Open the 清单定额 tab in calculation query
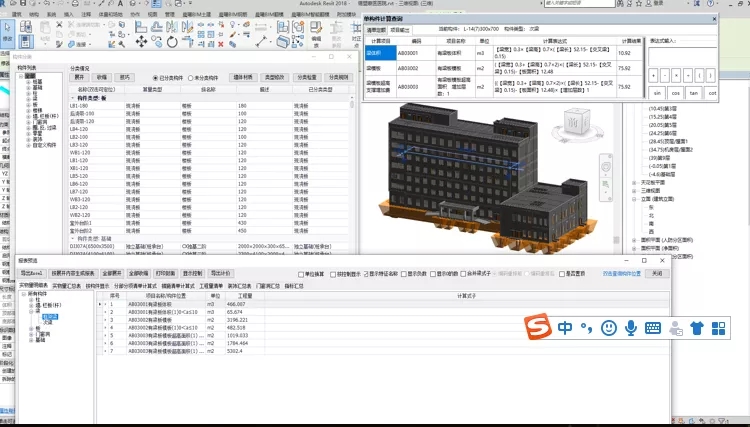The height and width of the screenshot is (427, 750). pyautogui.click(x=376, y=30)
